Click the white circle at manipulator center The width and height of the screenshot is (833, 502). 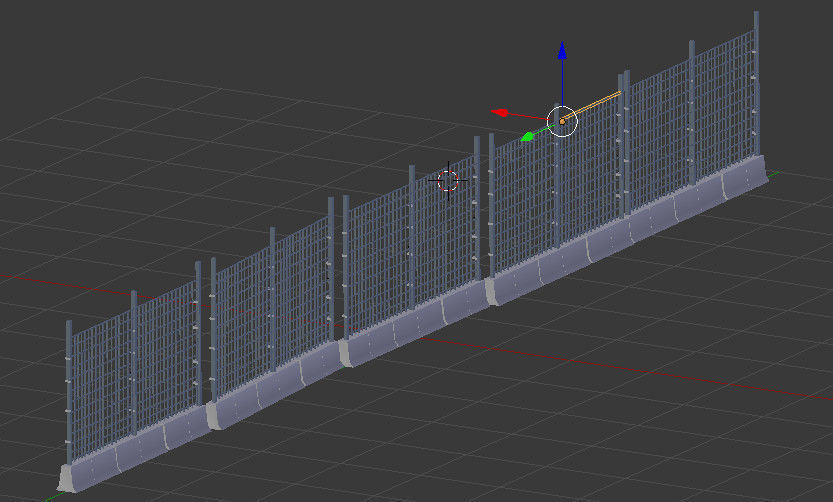[562, 121]
